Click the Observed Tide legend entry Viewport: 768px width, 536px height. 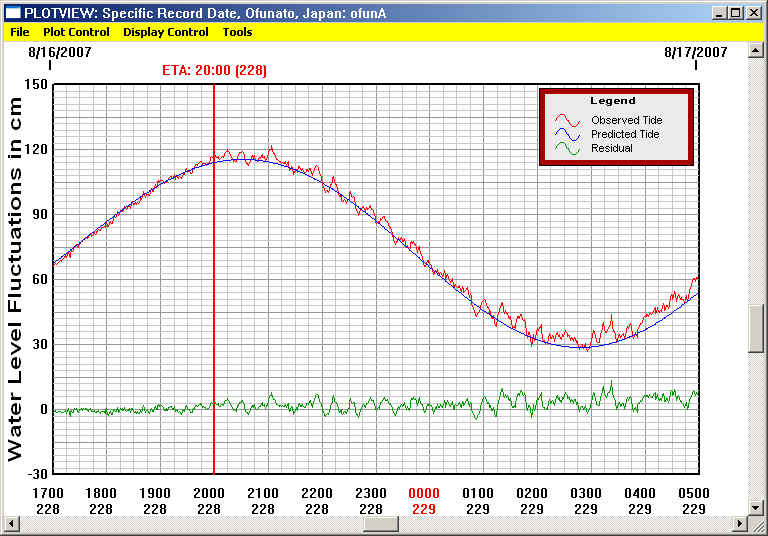[x=626, y=120]
